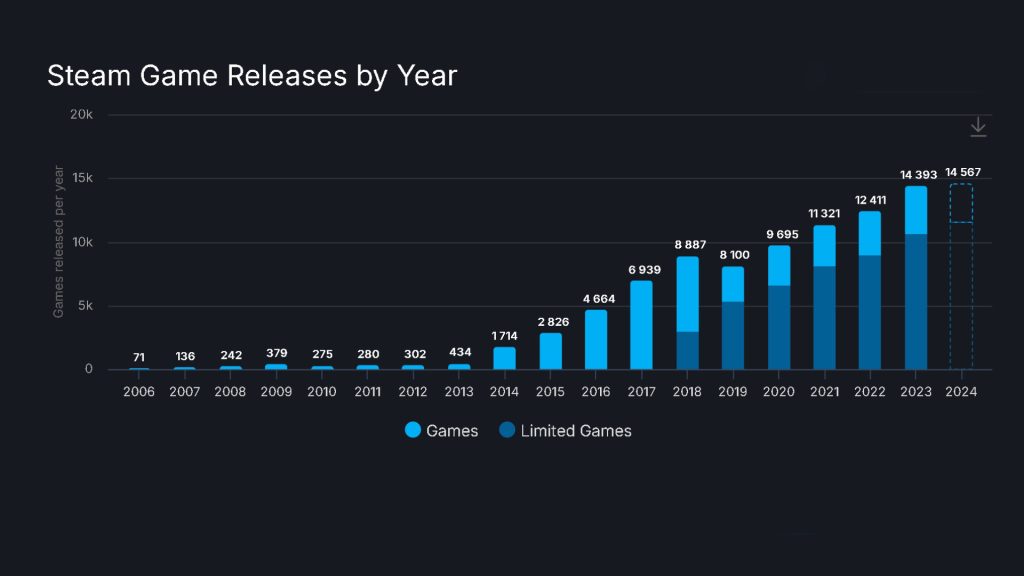Select the 2014 axis year label
Image resolution: width=1024 pixels, height=576 pixels.
(504, 391)
